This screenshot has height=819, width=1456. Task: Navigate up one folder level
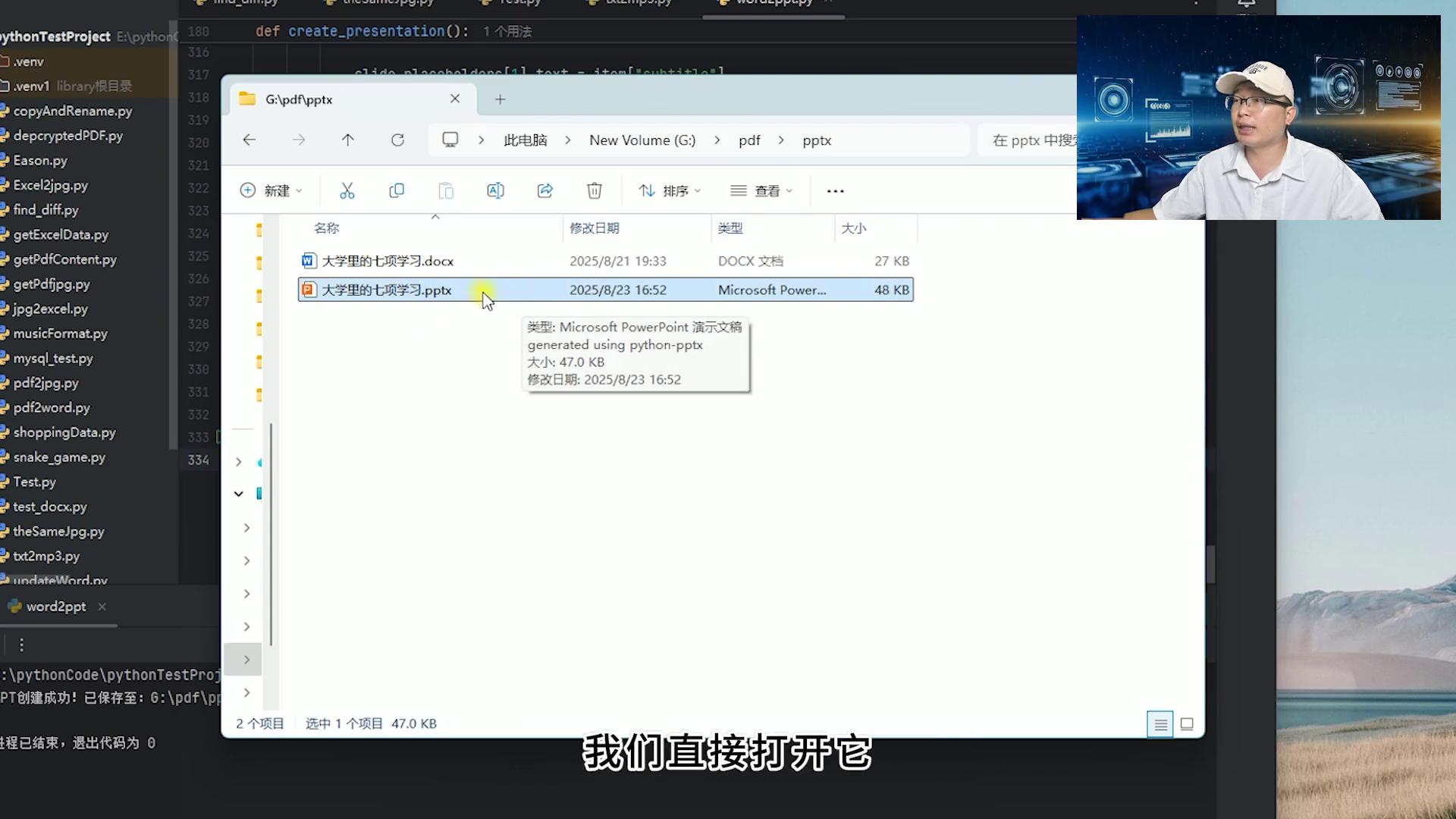coord(348,140)
